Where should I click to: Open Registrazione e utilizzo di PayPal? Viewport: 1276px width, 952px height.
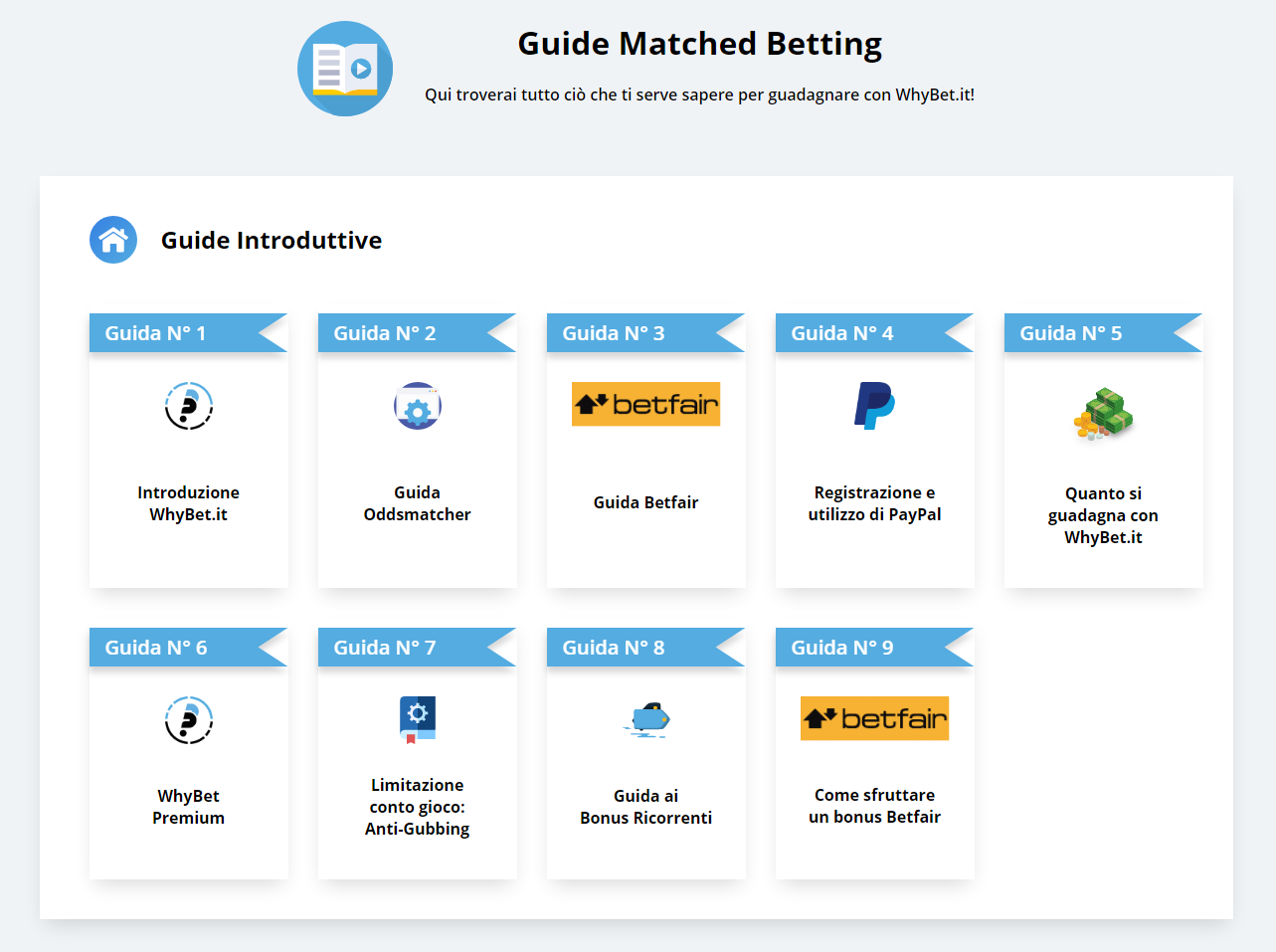click(875, 503)
